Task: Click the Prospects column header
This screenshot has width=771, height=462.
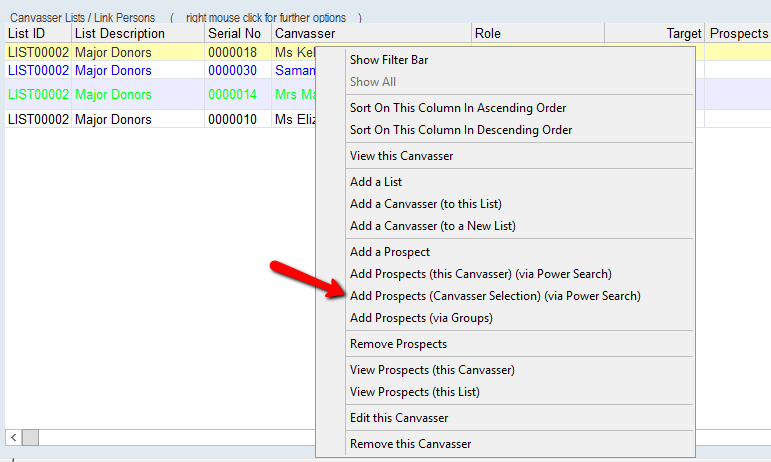Action: pos(738,33)
